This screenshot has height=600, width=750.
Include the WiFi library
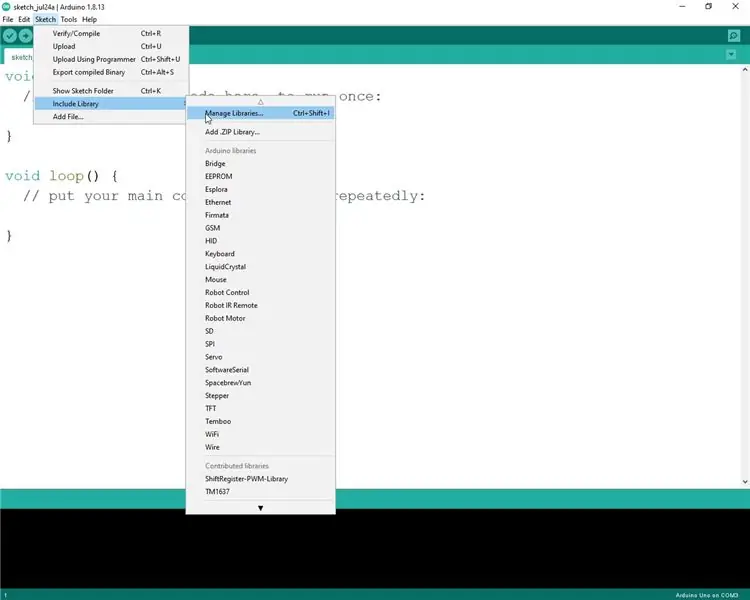coord(260,434)
